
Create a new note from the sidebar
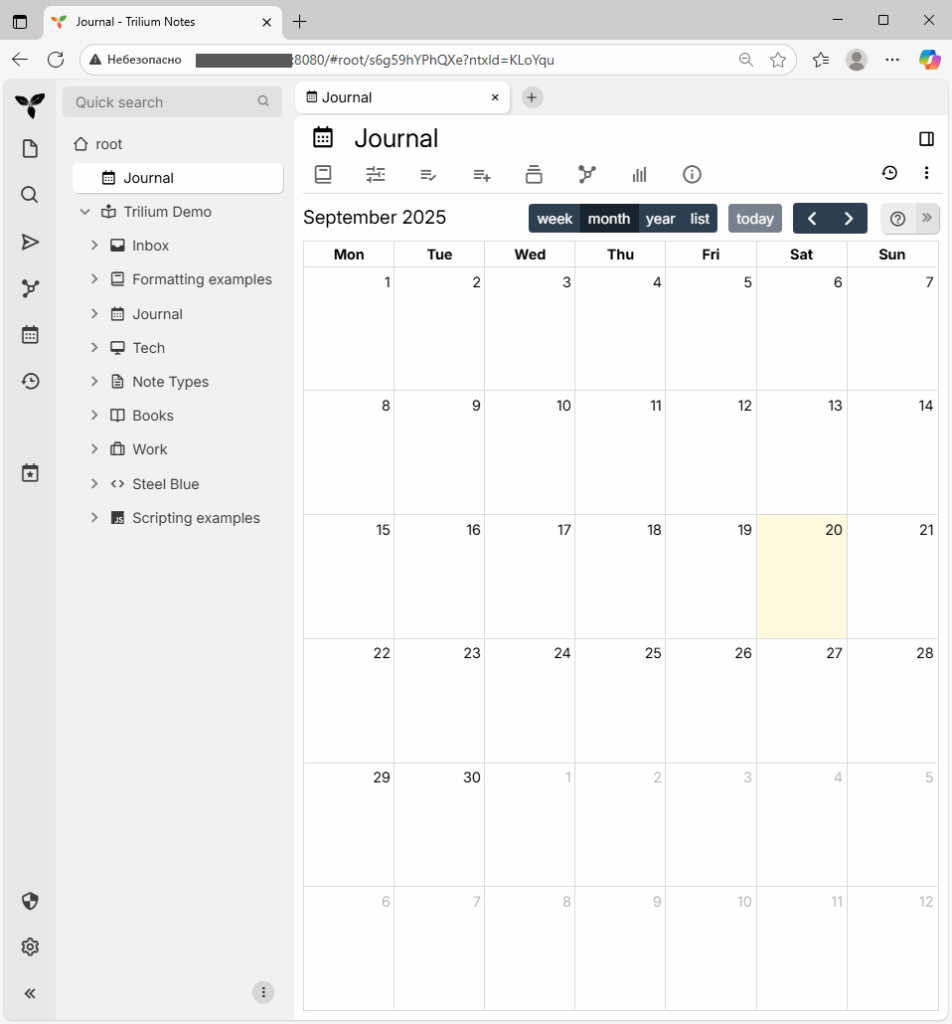tap(30, 149)
